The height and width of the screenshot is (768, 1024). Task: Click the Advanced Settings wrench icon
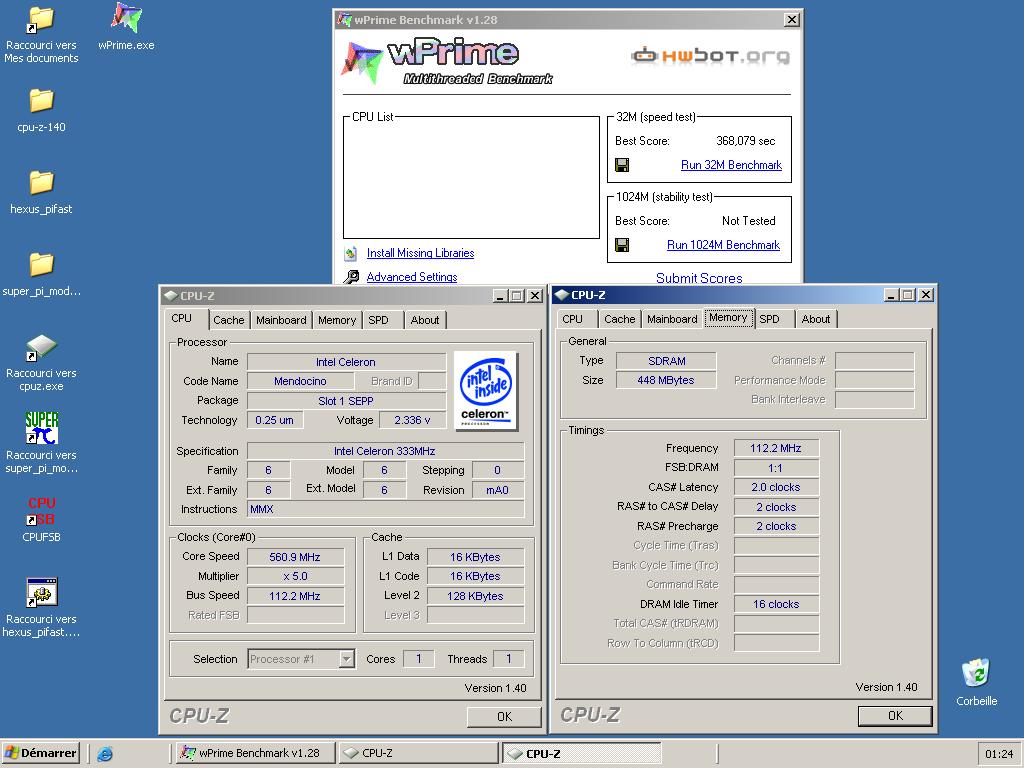[x=351, y=277]
